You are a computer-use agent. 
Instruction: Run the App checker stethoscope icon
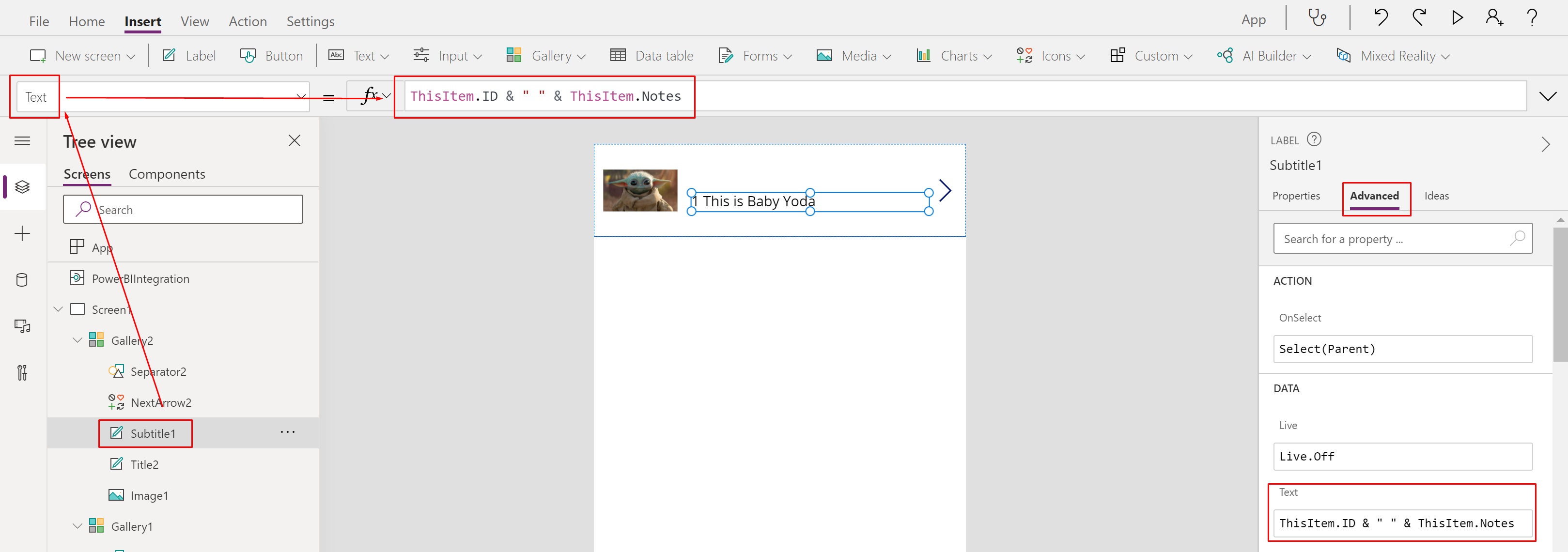(x=1317, y=18)
